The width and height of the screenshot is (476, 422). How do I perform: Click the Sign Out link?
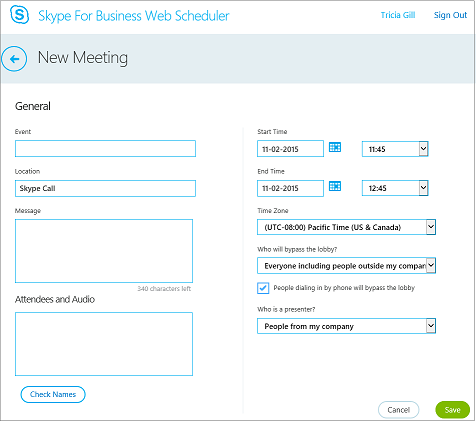[x=450, y=15]
